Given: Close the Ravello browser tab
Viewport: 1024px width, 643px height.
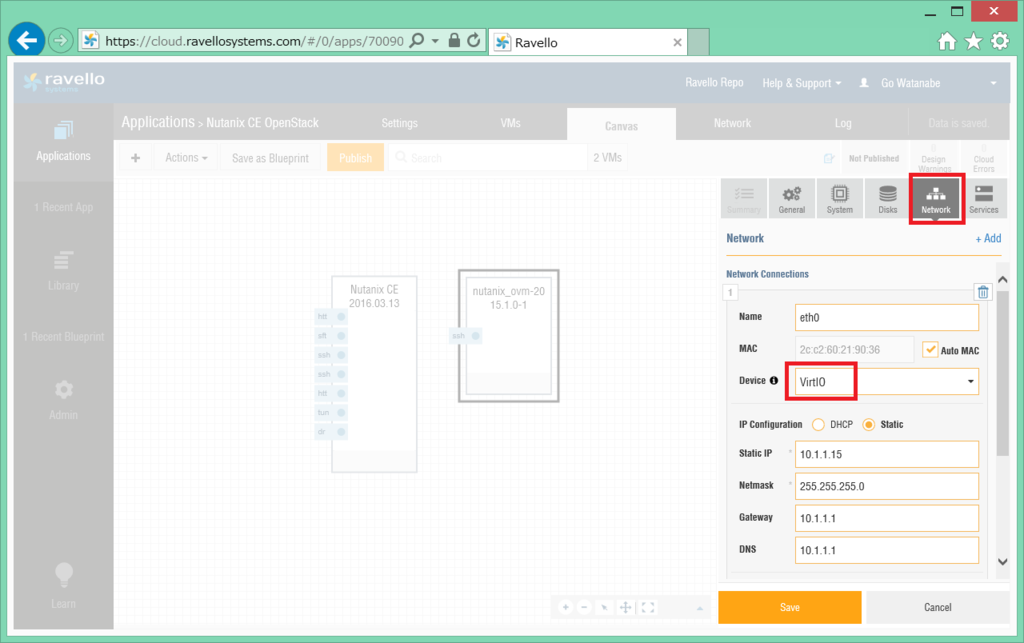Looking at the screenshot, I should (677, 42).
